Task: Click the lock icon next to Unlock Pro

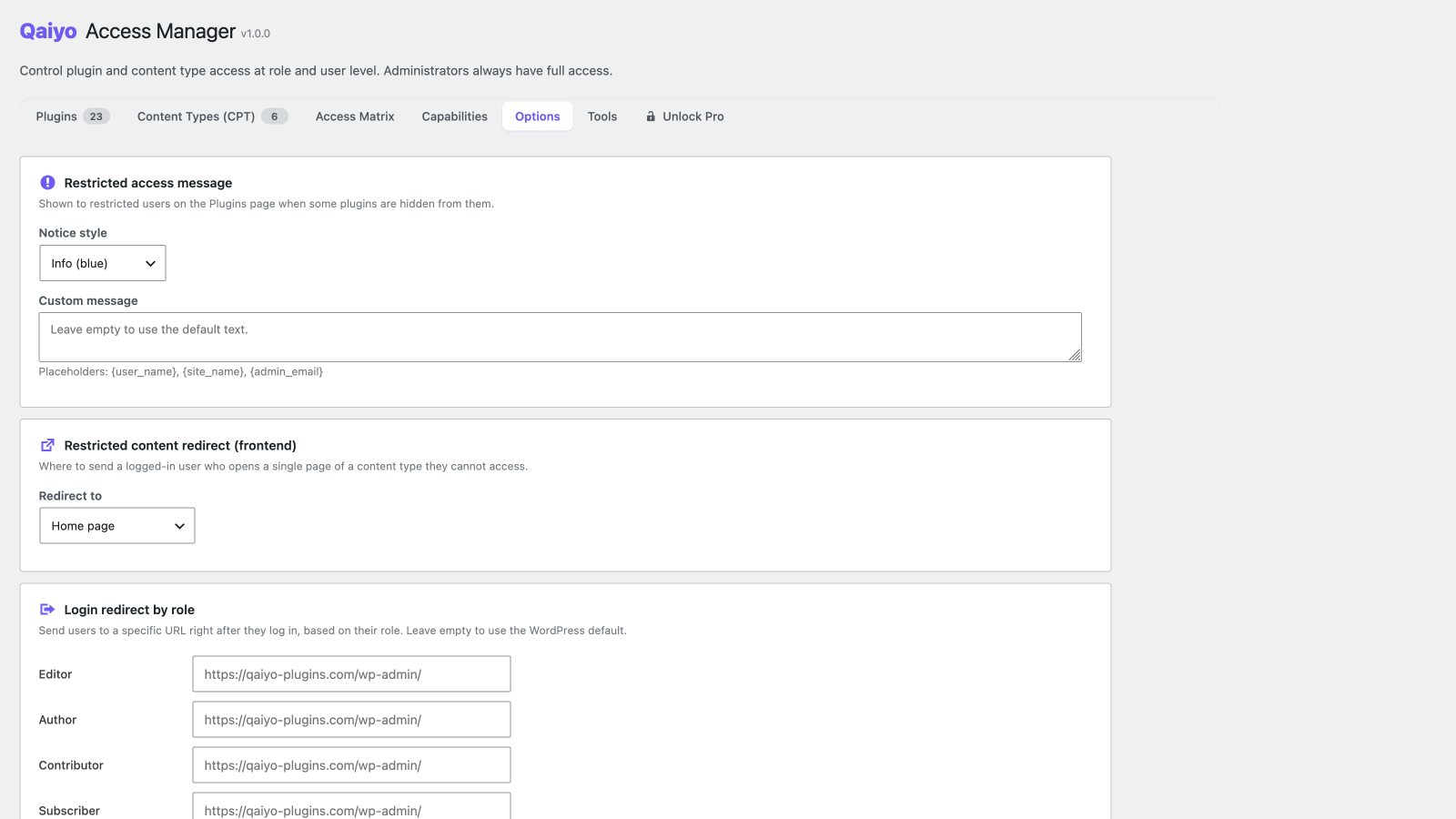Action: pos(651,116)
